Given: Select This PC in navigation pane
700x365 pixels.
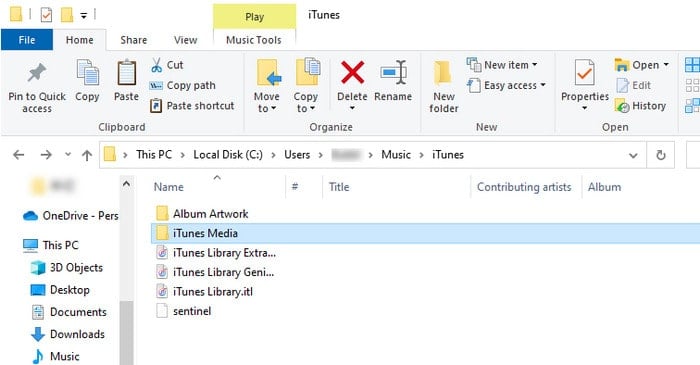Looking at the screenshot, I should coord(50,245).
